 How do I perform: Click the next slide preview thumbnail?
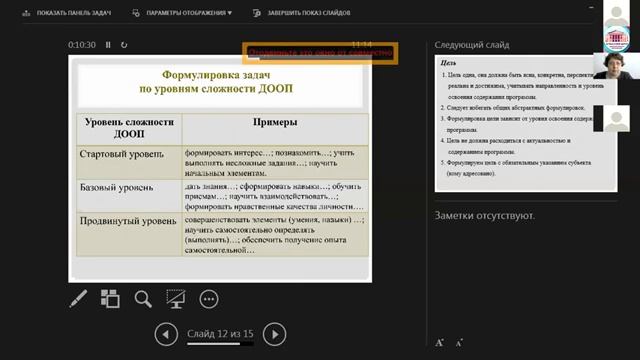coord(526,124)
